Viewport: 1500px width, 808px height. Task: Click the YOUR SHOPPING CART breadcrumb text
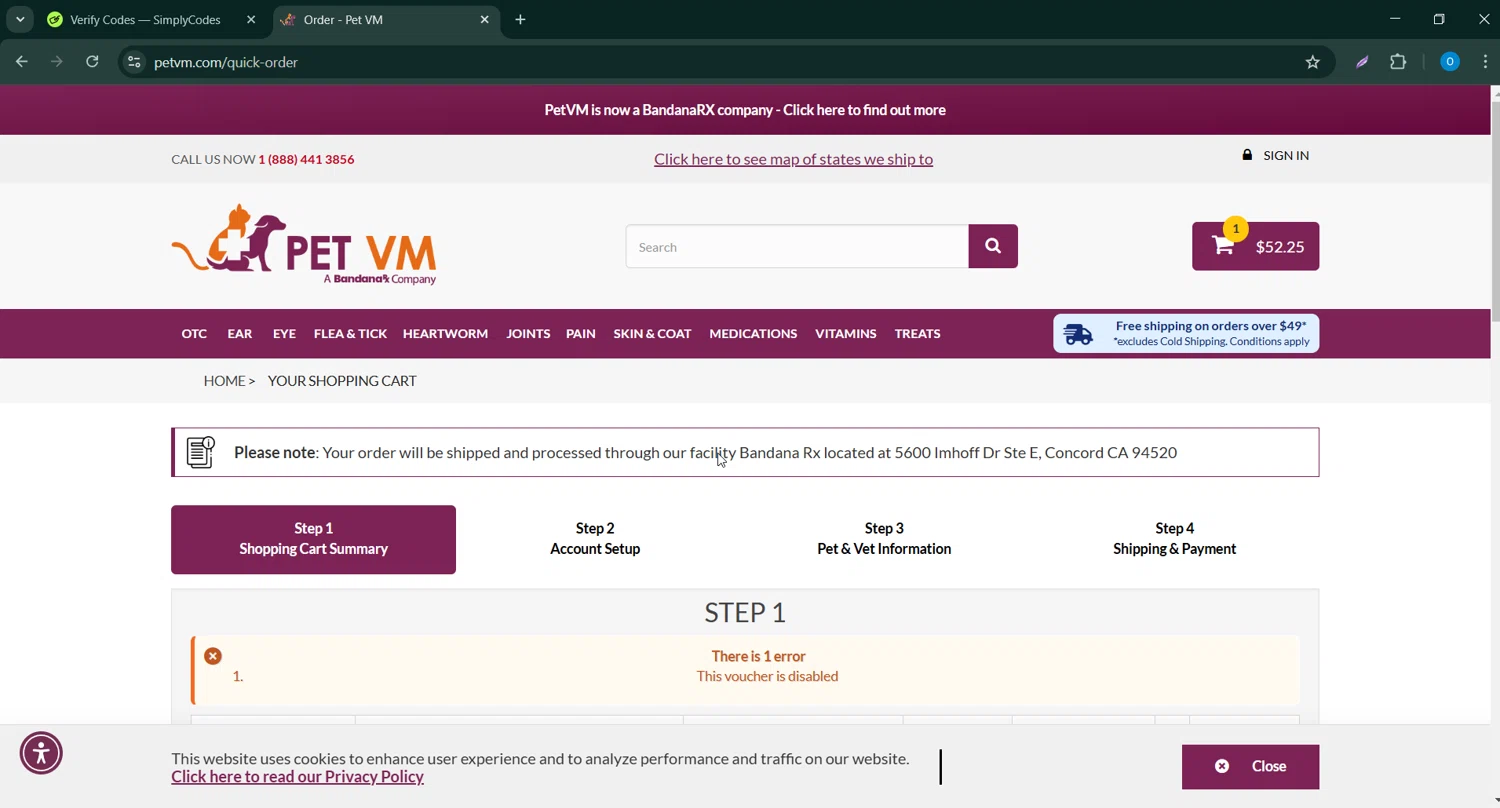[x=342, y=380]
